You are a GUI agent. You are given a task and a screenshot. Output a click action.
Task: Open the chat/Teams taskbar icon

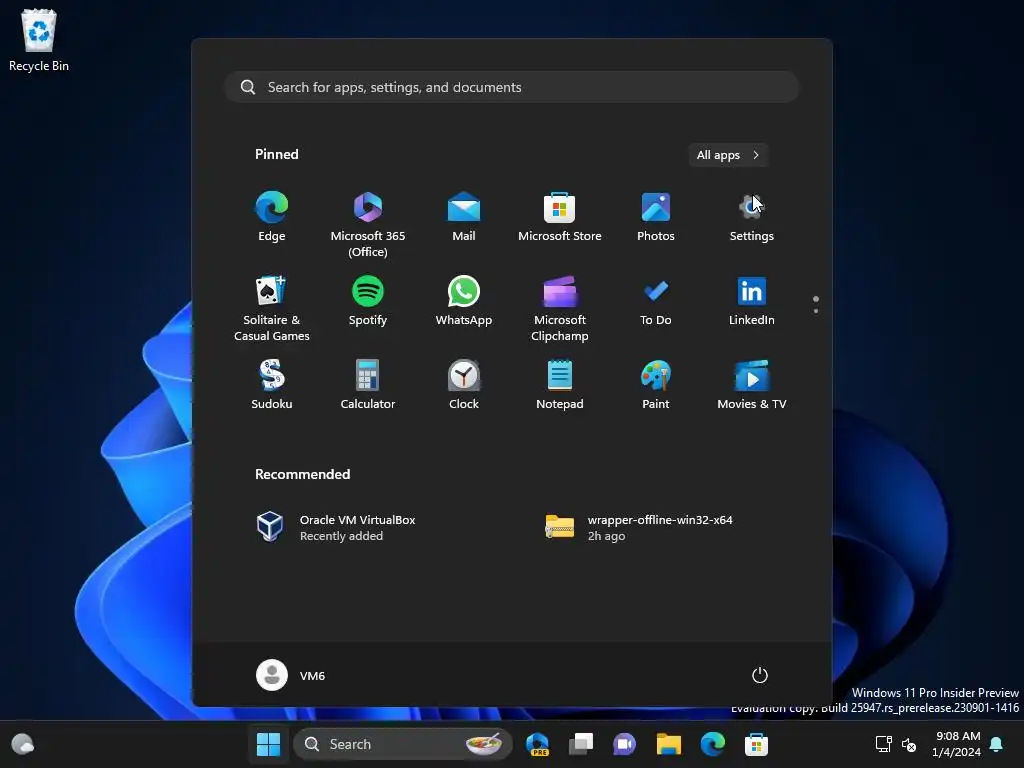click(624, 744)
